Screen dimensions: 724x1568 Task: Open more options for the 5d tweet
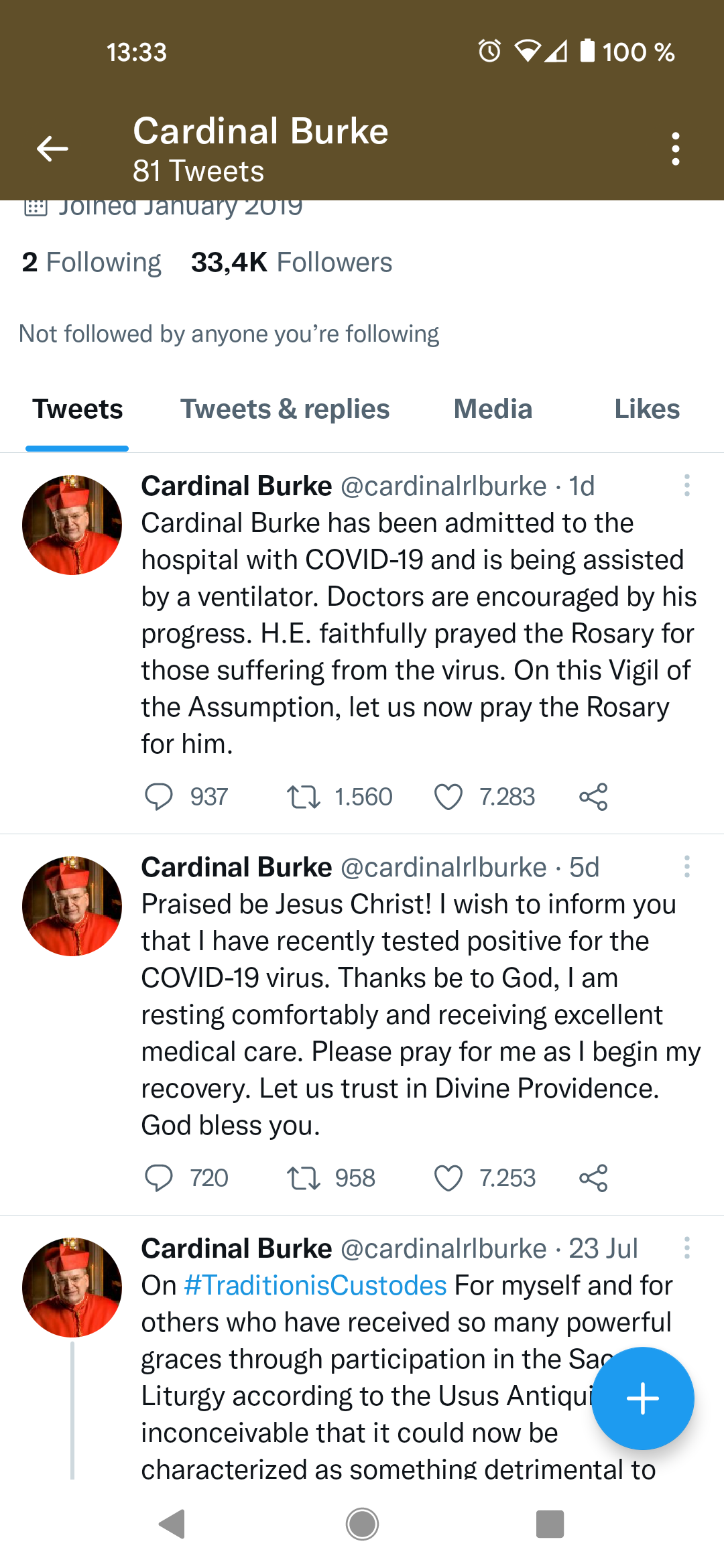click(686, 866)
